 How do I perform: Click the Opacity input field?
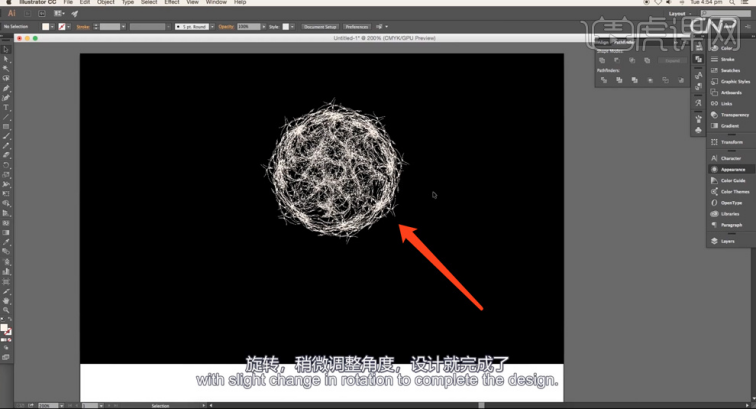tap(248, 27)
